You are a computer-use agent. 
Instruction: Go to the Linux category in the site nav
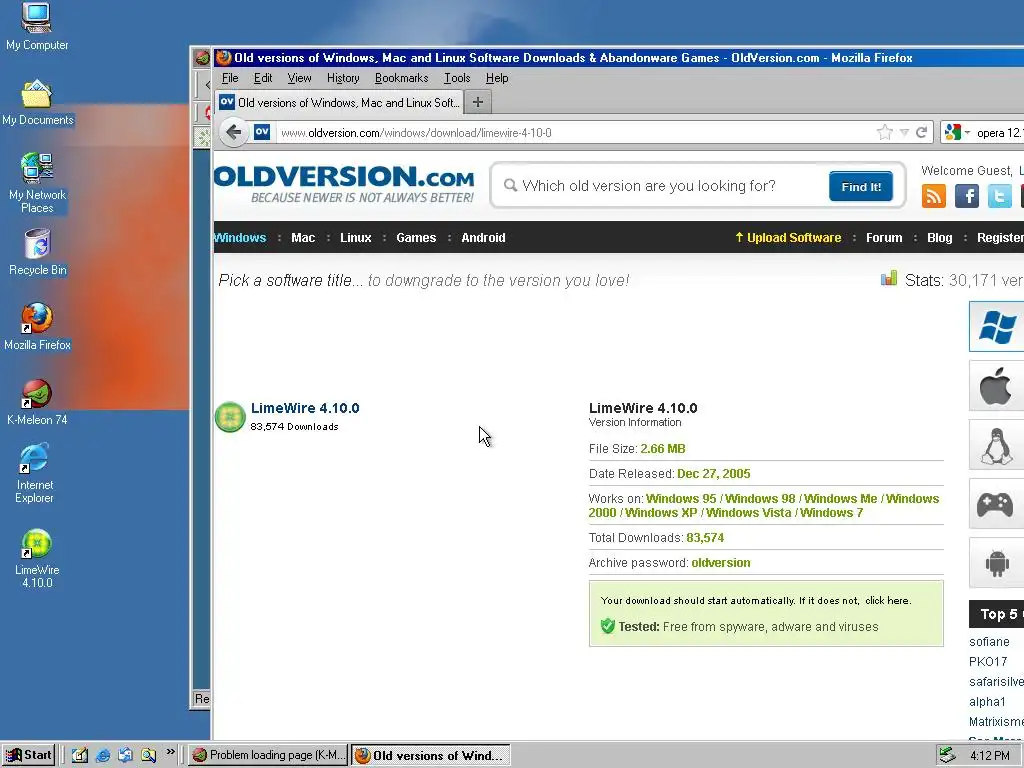[355, 238]
